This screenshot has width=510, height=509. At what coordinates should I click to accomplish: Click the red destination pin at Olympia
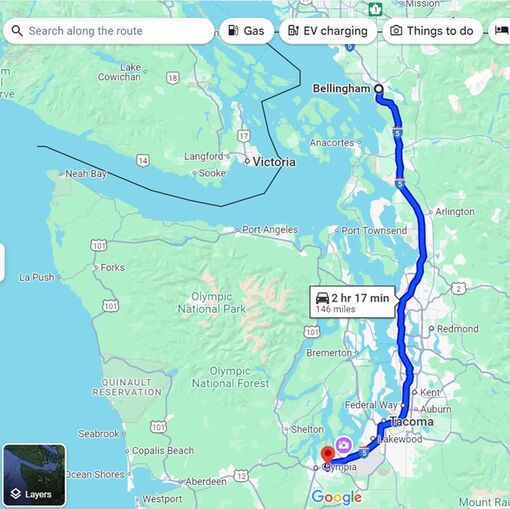coord(327,456)
